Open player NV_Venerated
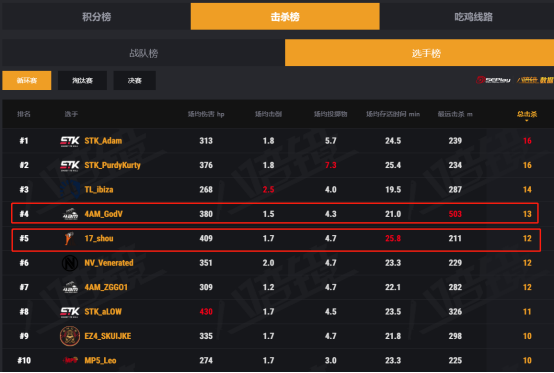Viewport: 554px width, 373px height. point(109,263)
